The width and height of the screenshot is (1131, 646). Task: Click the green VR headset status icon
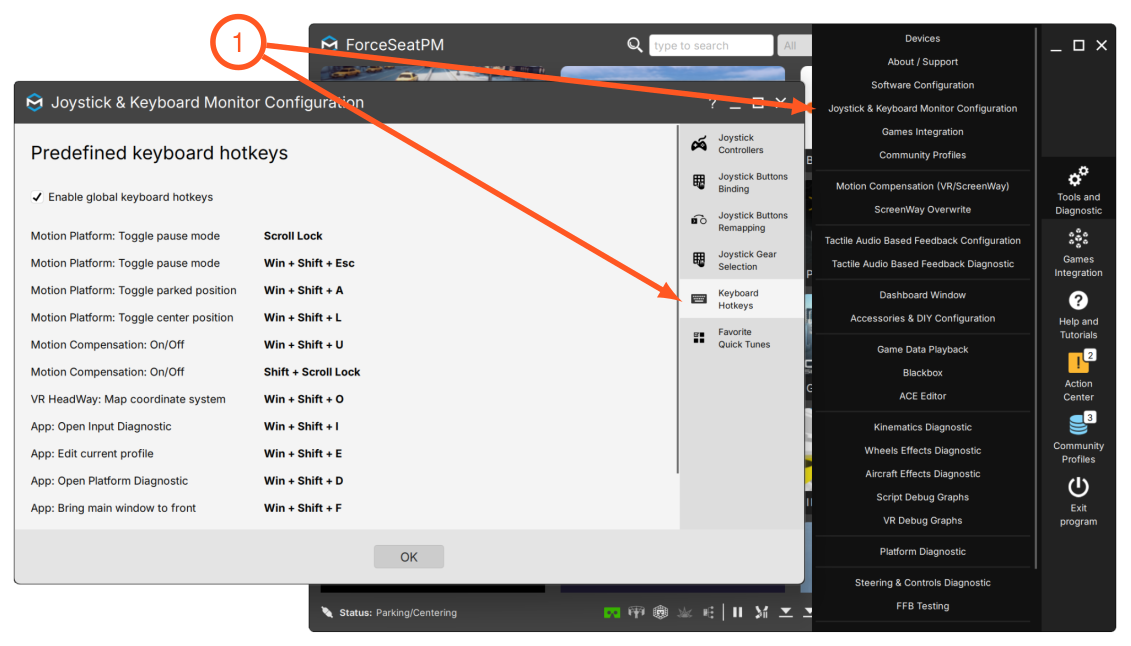click(x=612, y=613)
